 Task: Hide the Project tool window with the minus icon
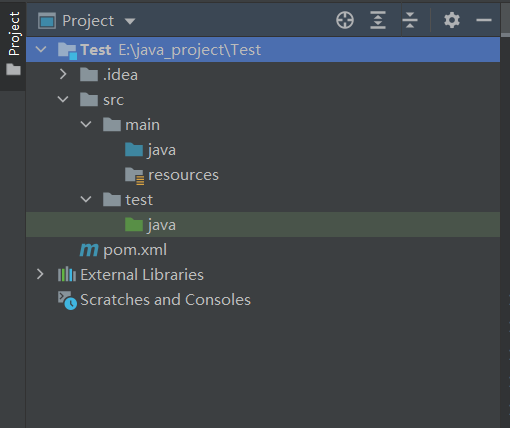484,20
